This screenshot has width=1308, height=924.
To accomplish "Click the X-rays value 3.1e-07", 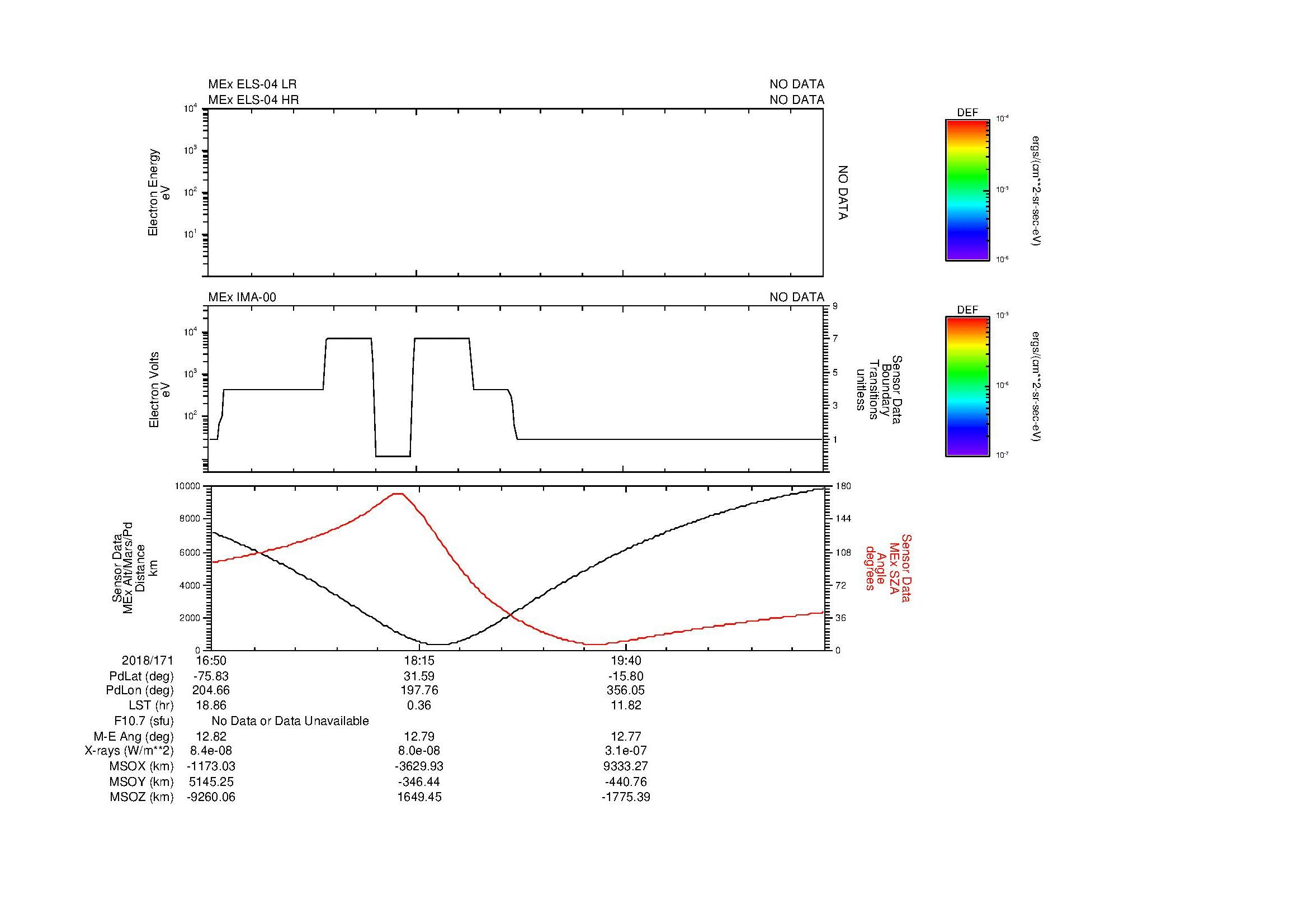I will click(x=626, y=751).
